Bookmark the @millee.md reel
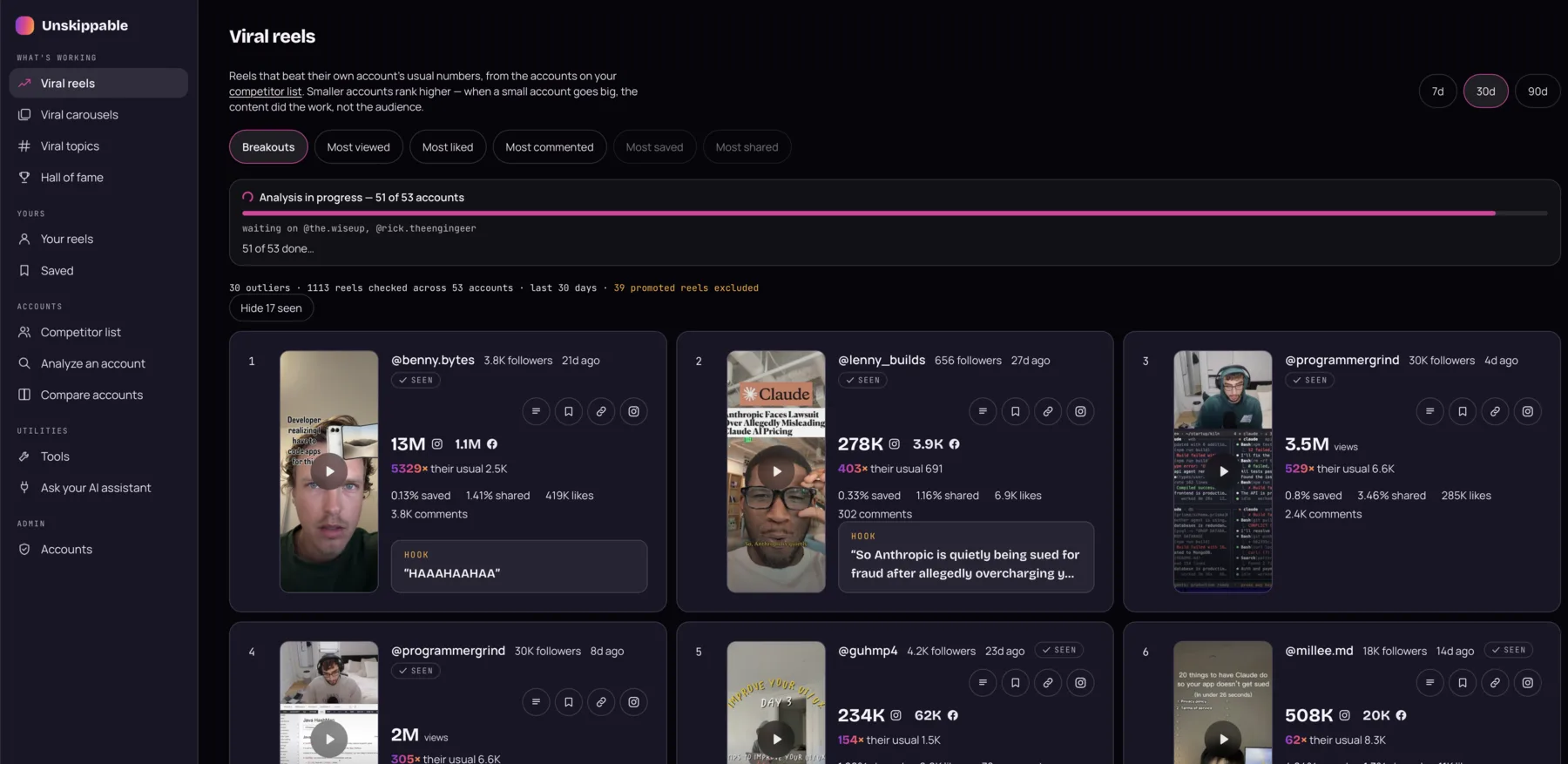This screenshot has height=764, width=1568. [x=1463, y=683]
